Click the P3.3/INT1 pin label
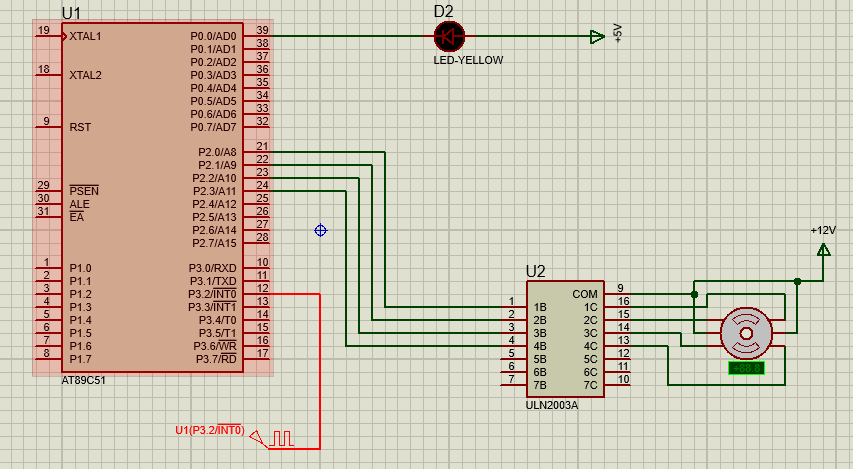 [212, 307]
